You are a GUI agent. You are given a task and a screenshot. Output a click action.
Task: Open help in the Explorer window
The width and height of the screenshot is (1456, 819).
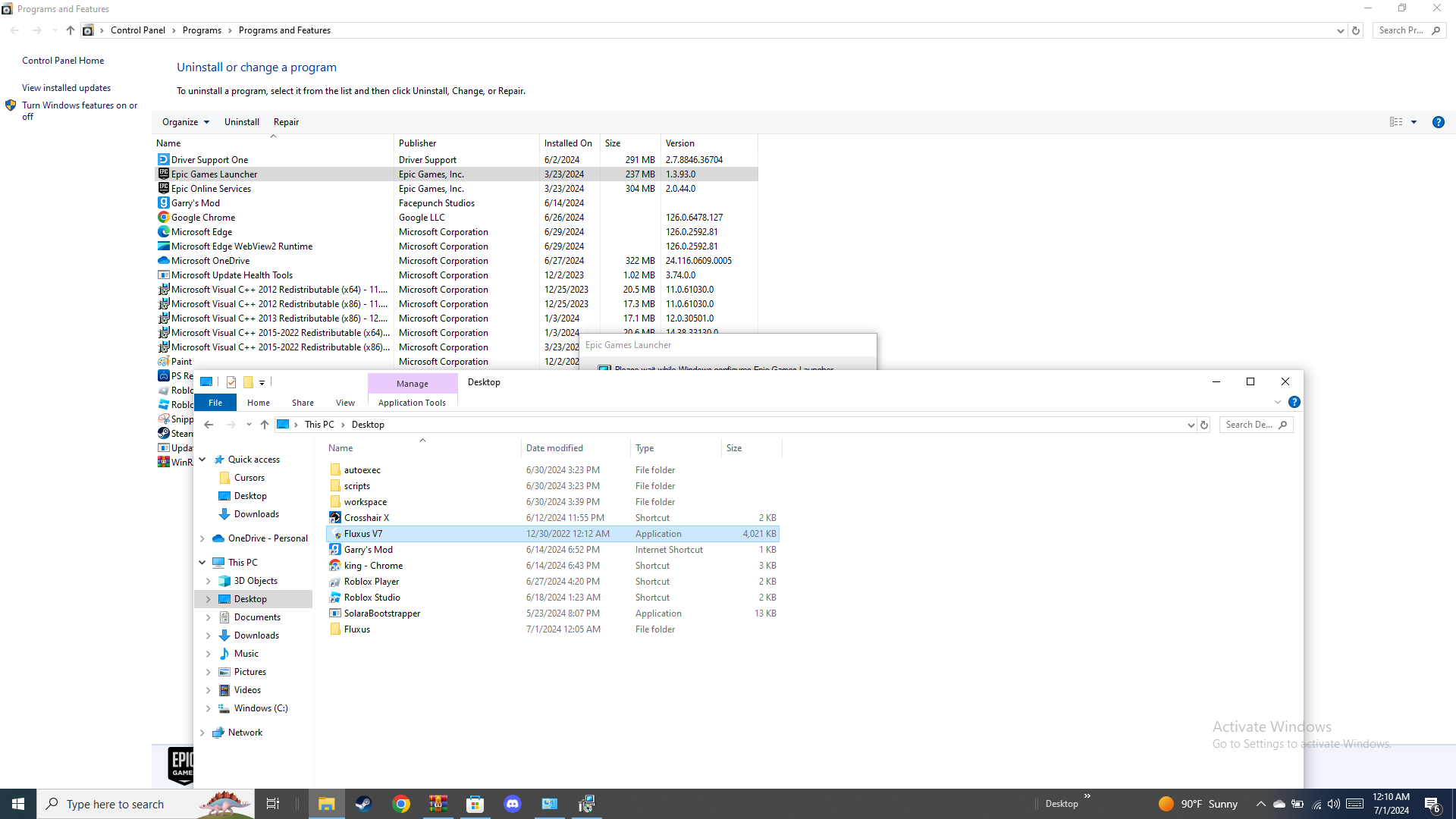tap(1294, 402)
